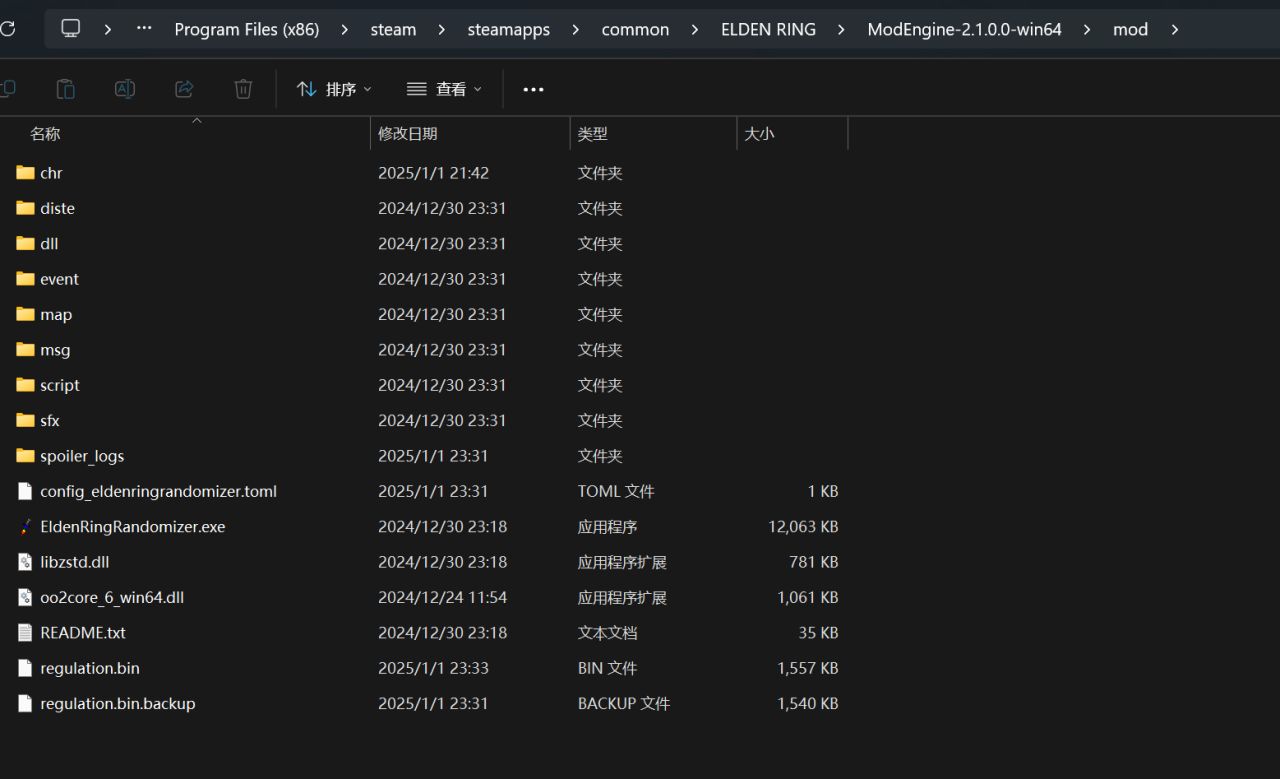Open the toolbar three-dots more options menu
This screenshot has width=1280, height=779.
[534, 89]
